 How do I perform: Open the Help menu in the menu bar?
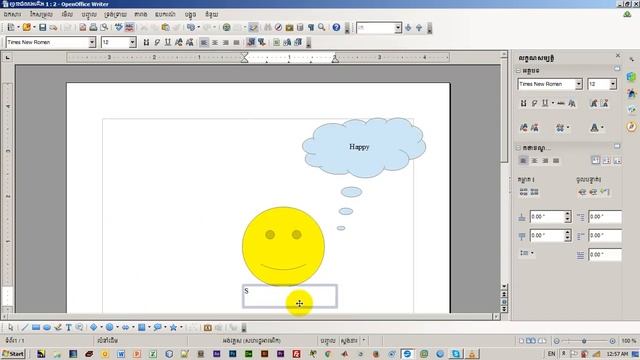pos(211,14)
